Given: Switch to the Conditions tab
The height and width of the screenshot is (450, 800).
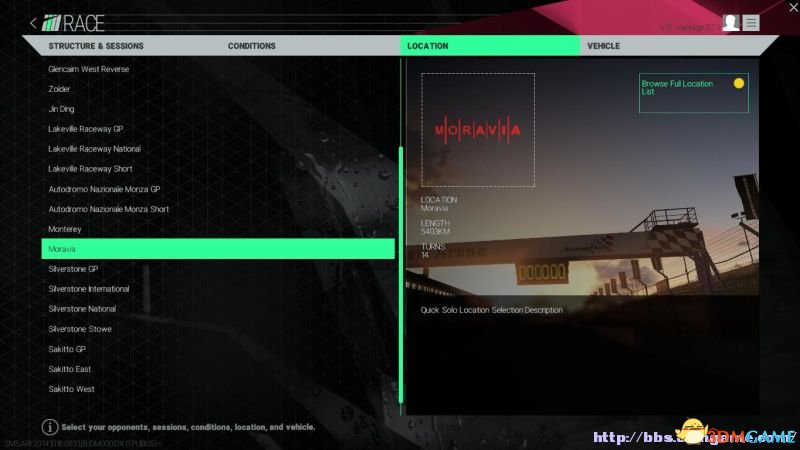Looking at the screenshot, I should [x=252, y=46].
